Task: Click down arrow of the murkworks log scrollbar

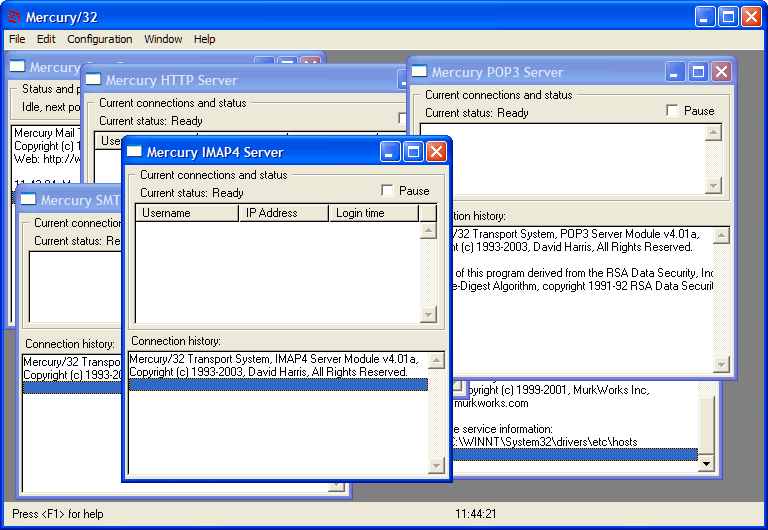Action: tap(706, 463)
